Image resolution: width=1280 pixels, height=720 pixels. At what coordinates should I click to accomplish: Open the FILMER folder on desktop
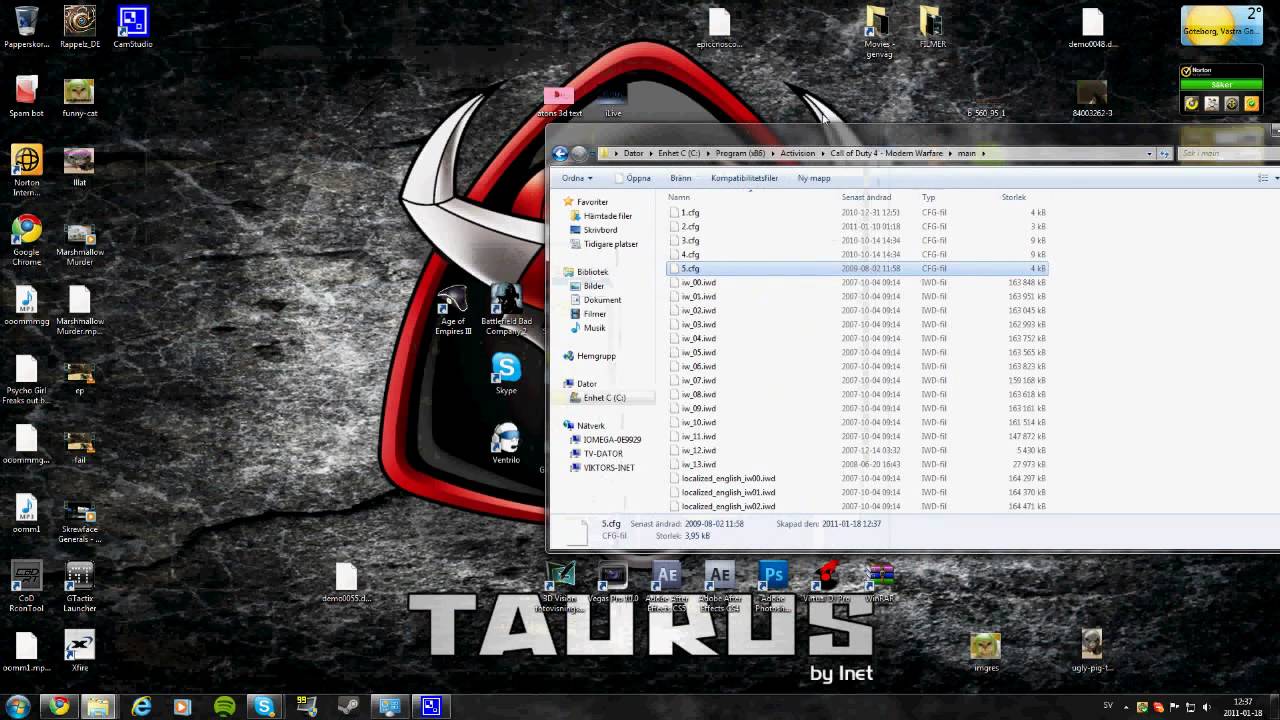pyautogui.click(x=932, y=27)
